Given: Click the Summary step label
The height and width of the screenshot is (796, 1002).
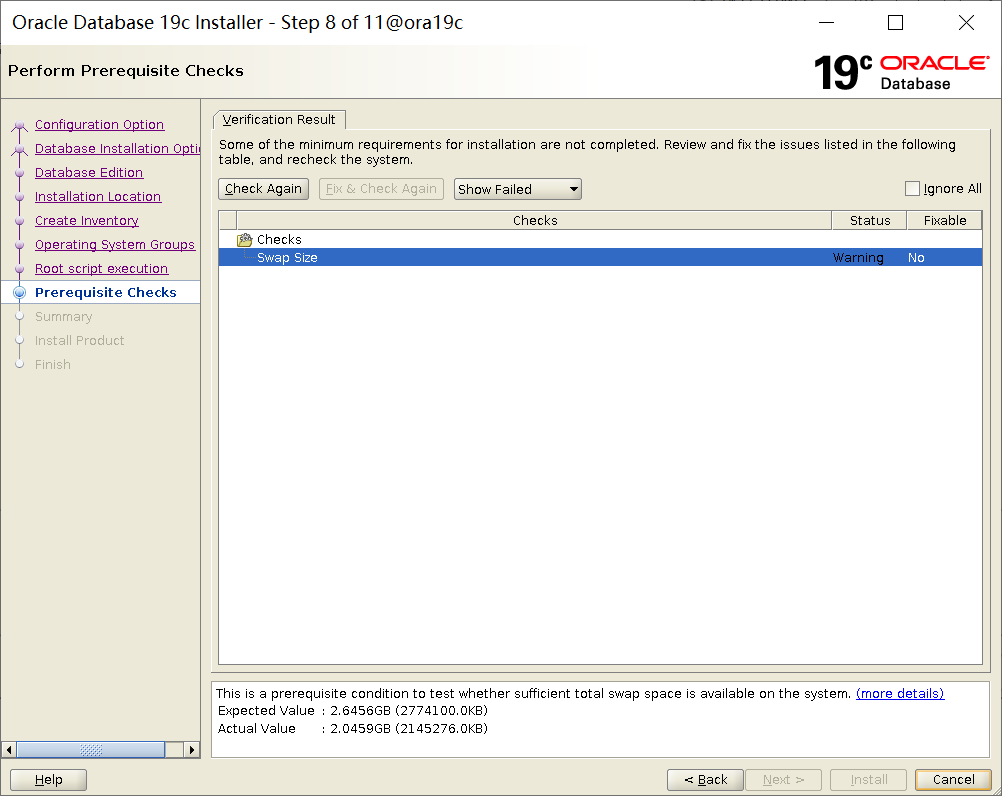Looking at the screenshot, I should [x=63, y=317].
